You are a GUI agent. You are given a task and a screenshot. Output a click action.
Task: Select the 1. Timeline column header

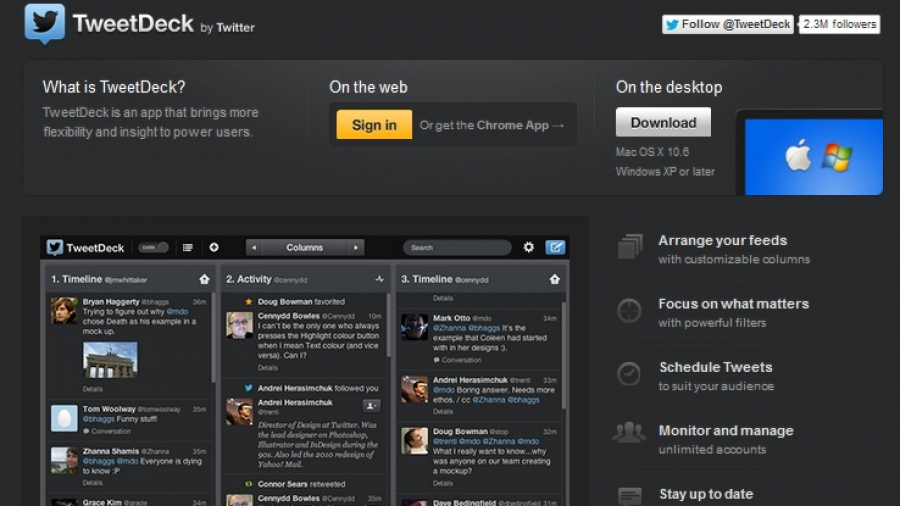click(x=130, y=279)
